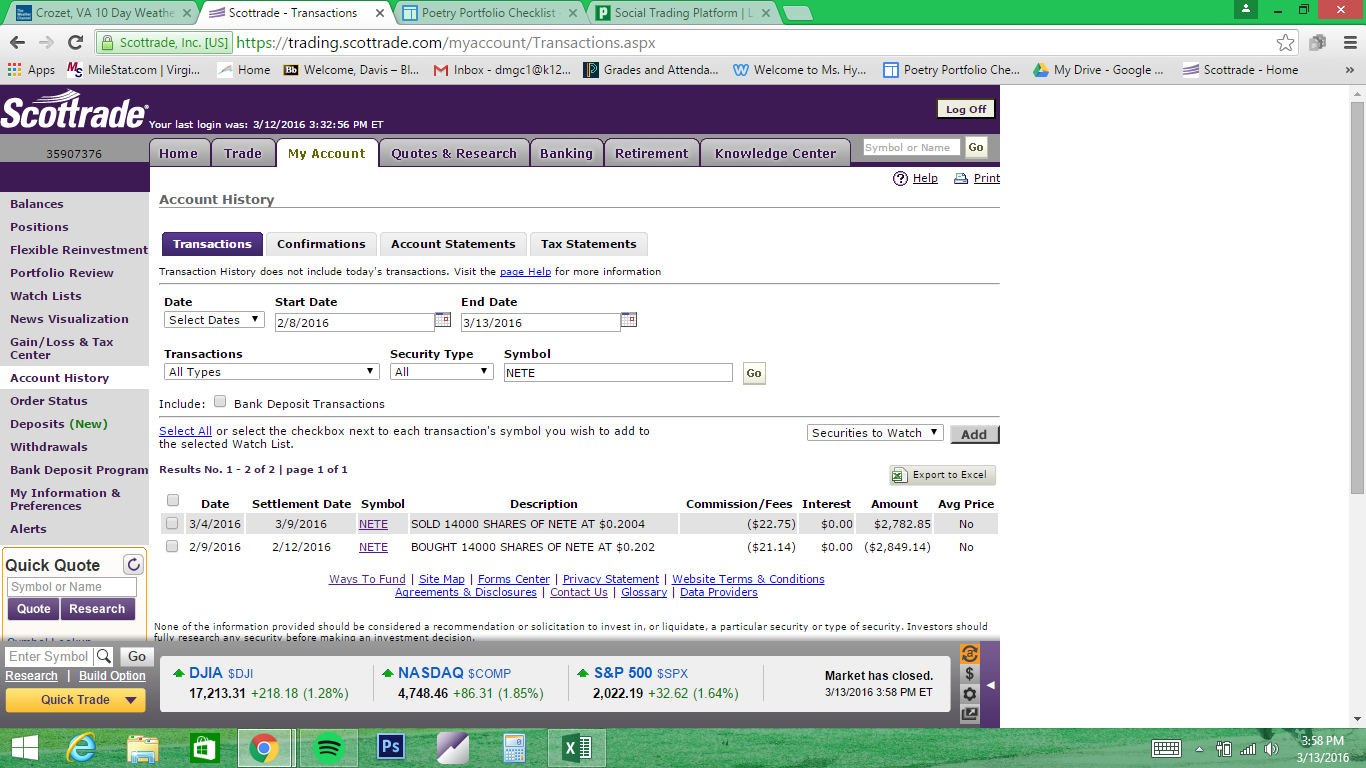Click the Symbol field containing NETE
This screenshot has width=1366, height=768.
click(x=618, y=372)
